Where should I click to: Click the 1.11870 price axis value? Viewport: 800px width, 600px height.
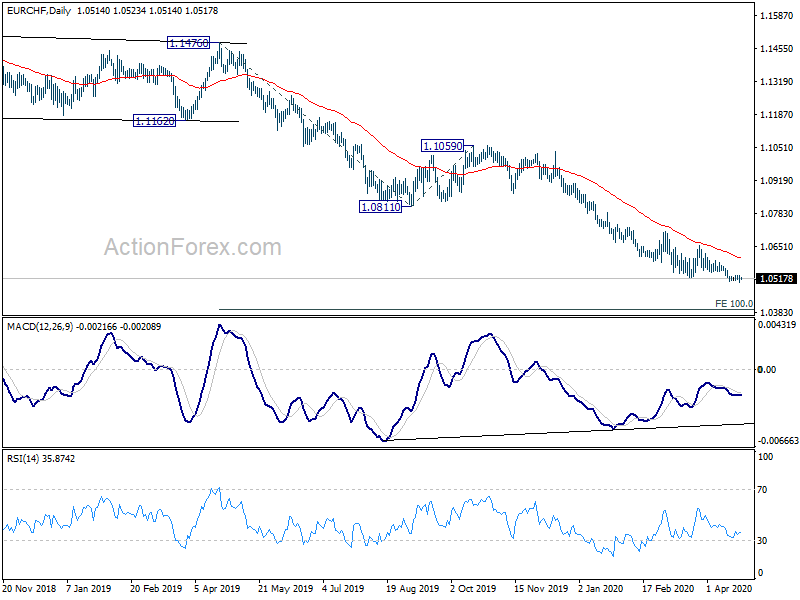tap(777, 115)
